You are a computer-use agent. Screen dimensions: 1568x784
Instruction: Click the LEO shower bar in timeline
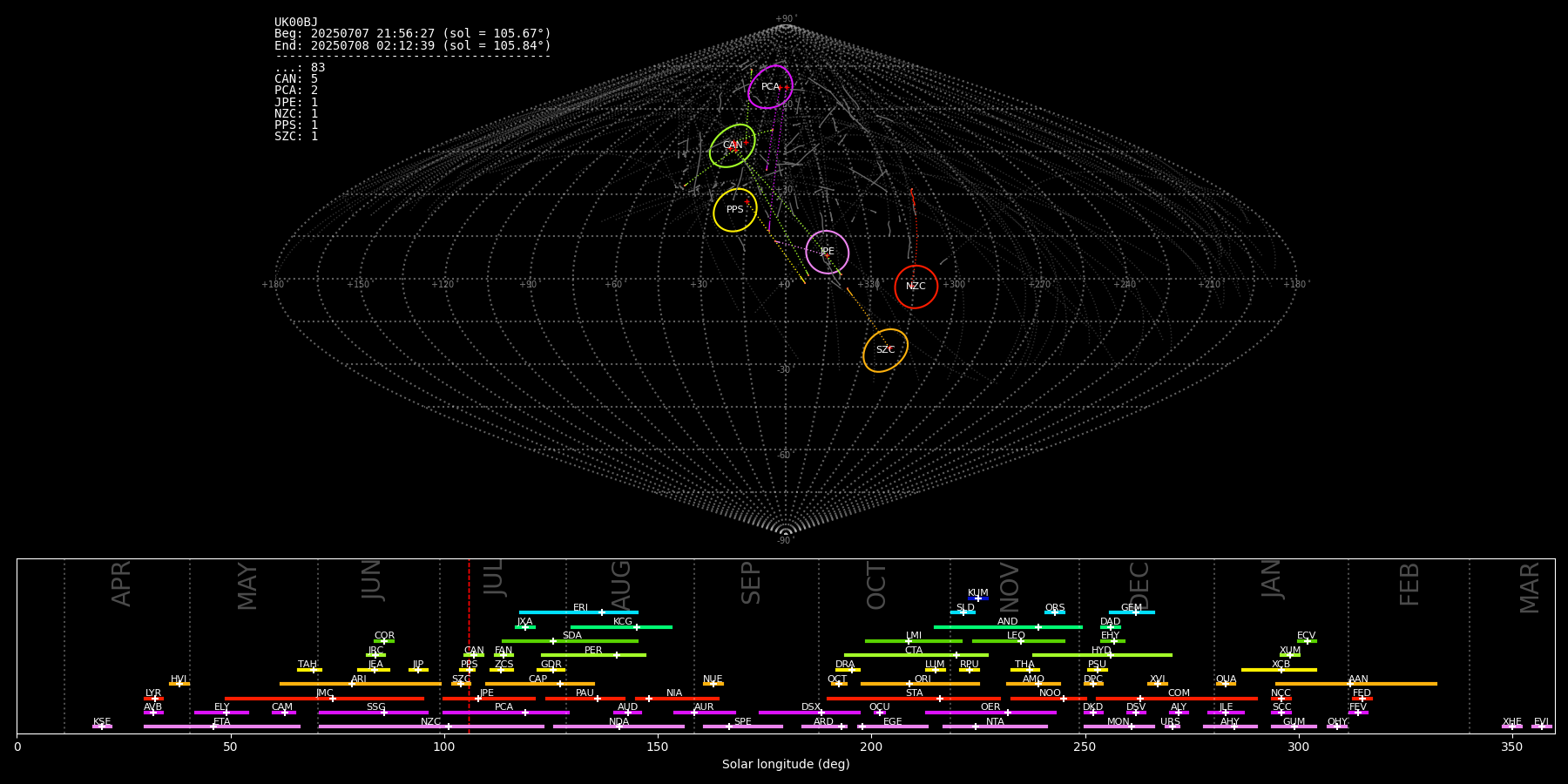pyautogui.click(x=1018, y=641)
